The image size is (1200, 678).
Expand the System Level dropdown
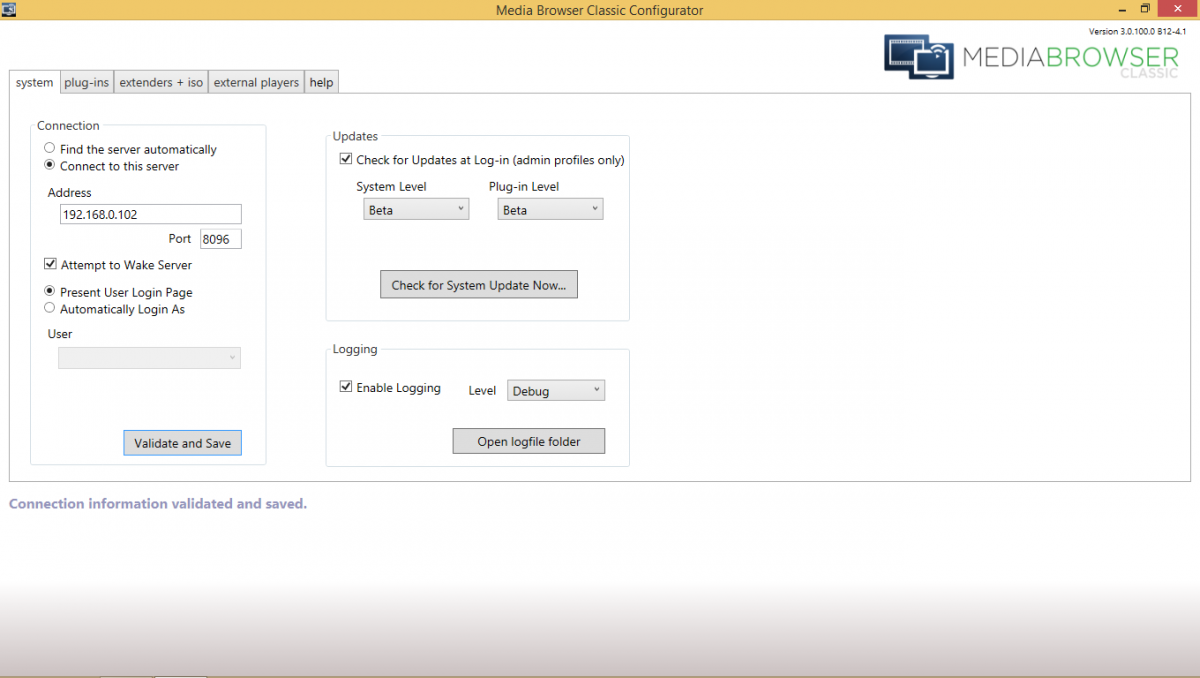[x=416, y=209]
